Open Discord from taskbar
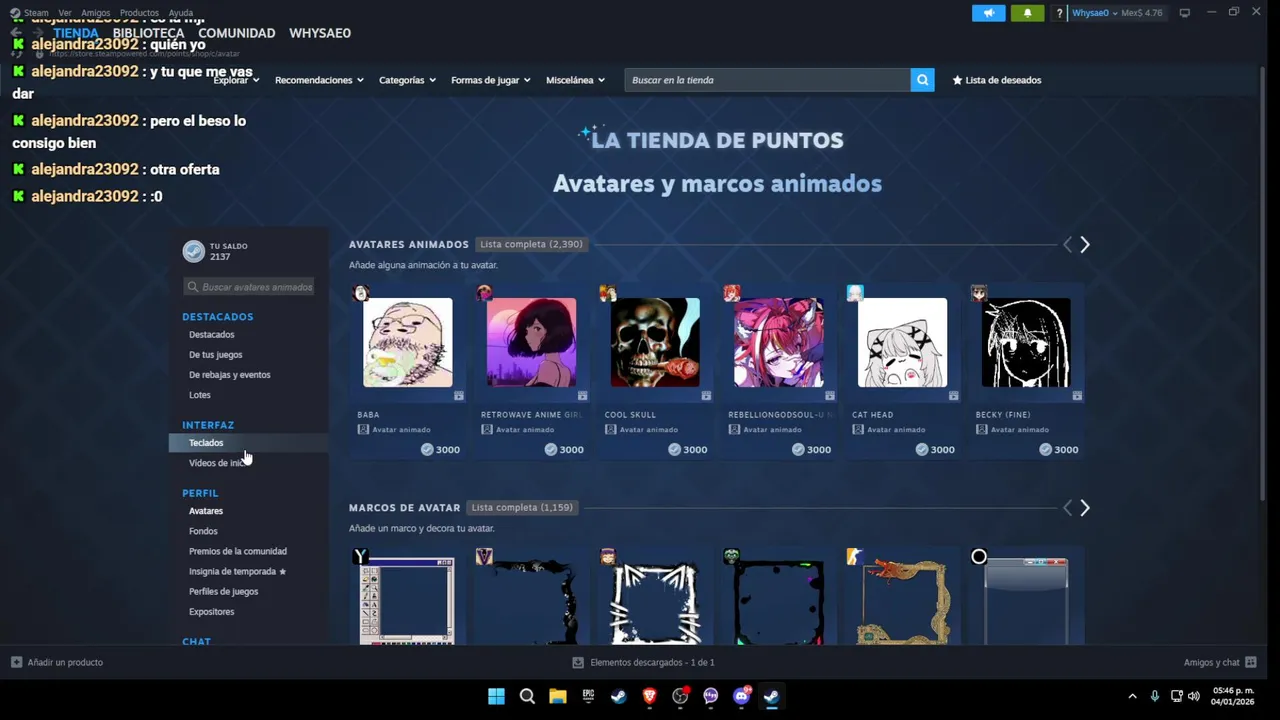The width and height of the screenshot is (1280, 720). tap(741, 697)
